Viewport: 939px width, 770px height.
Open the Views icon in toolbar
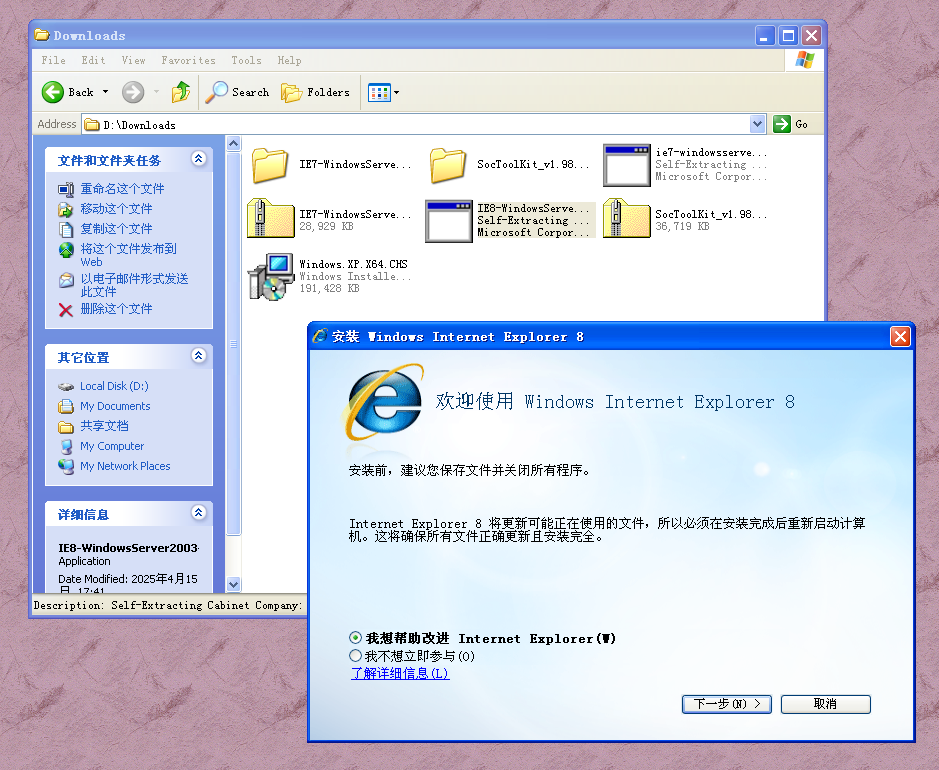(379, 93)
